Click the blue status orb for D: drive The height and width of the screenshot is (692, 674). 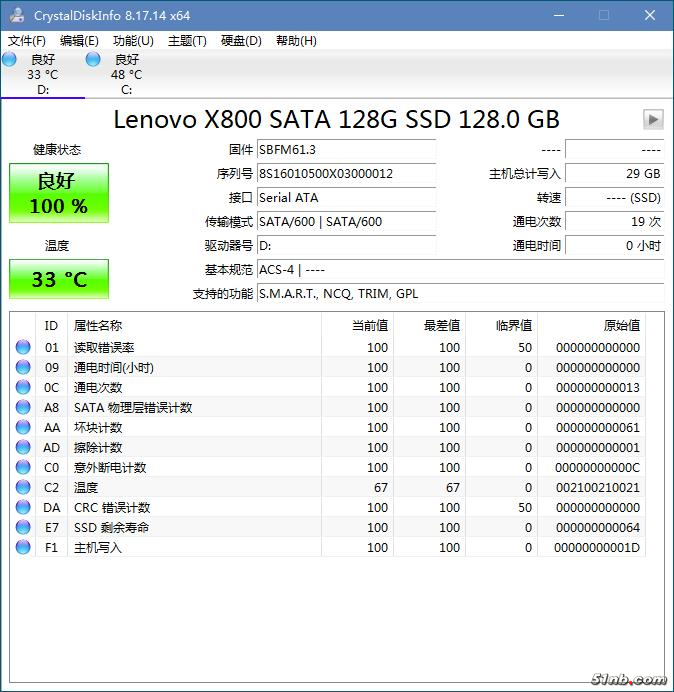[x=9, y=59]
